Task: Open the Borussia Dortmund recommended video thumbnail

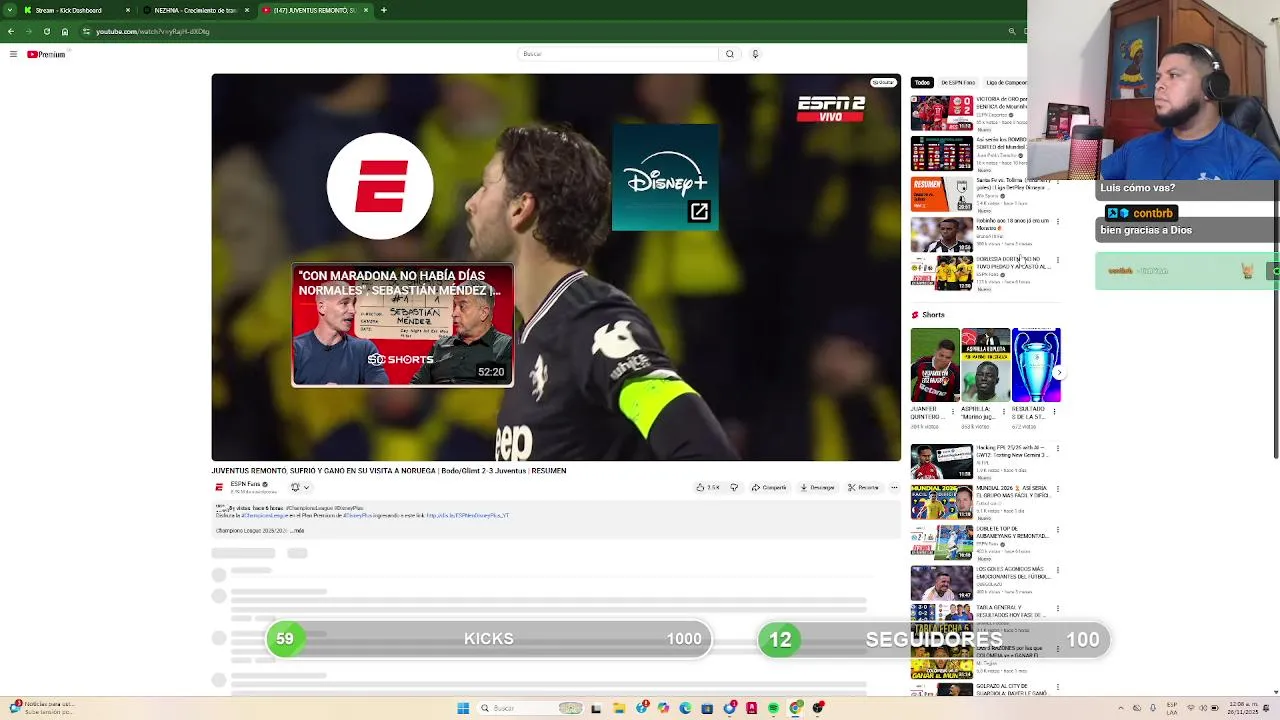Action: coord(941,273)
